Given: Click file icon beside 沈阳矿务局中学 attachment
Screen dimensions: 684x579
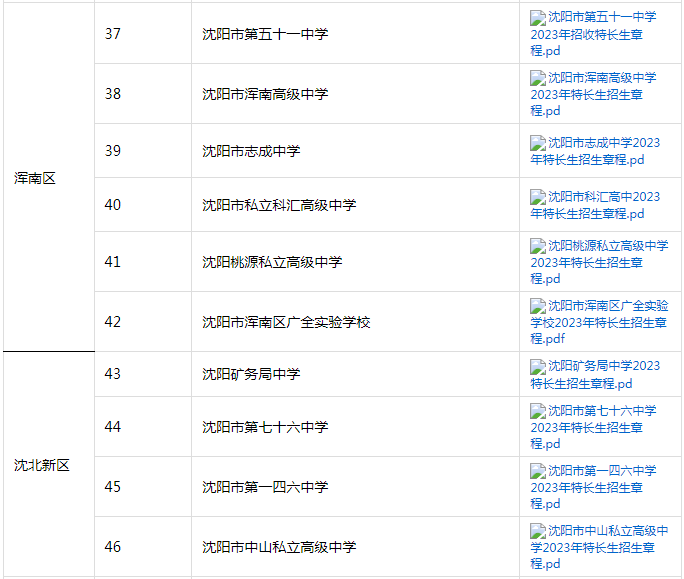Looking at the screenshot, I should tap(538, 367).
